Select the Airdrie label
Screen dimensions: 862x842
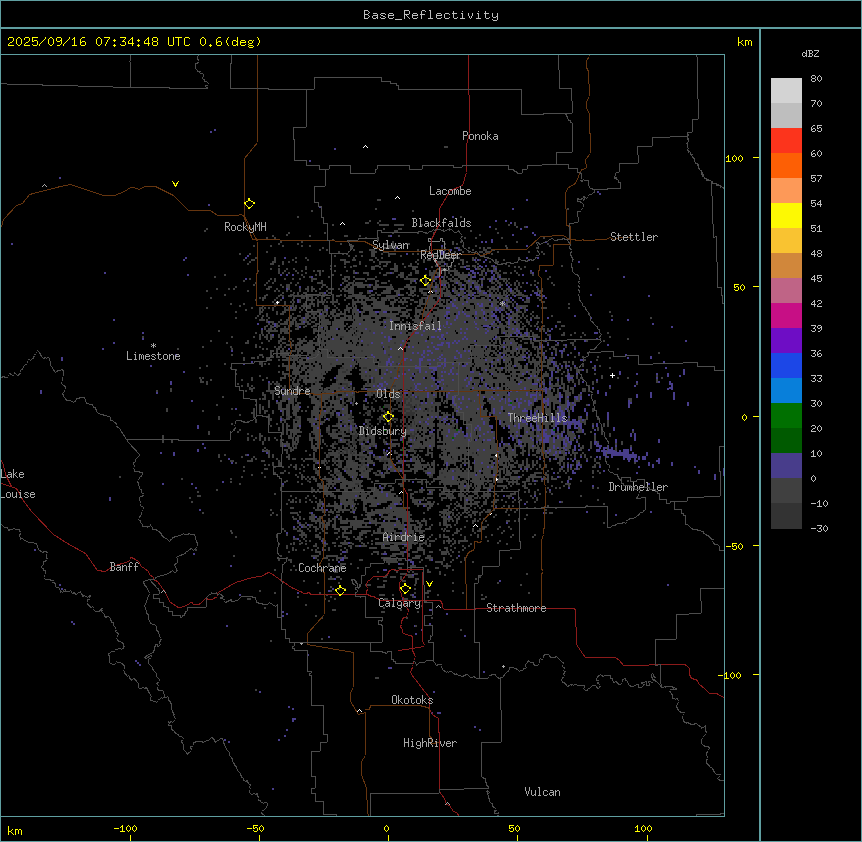point(404,537)
